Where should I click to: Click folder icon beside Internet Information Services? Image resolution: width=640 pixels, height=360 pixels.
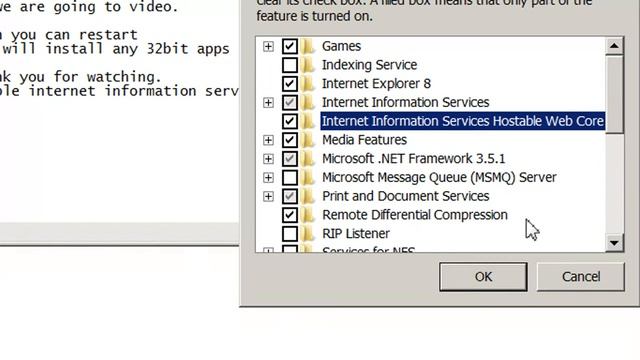tap(308, 102)
